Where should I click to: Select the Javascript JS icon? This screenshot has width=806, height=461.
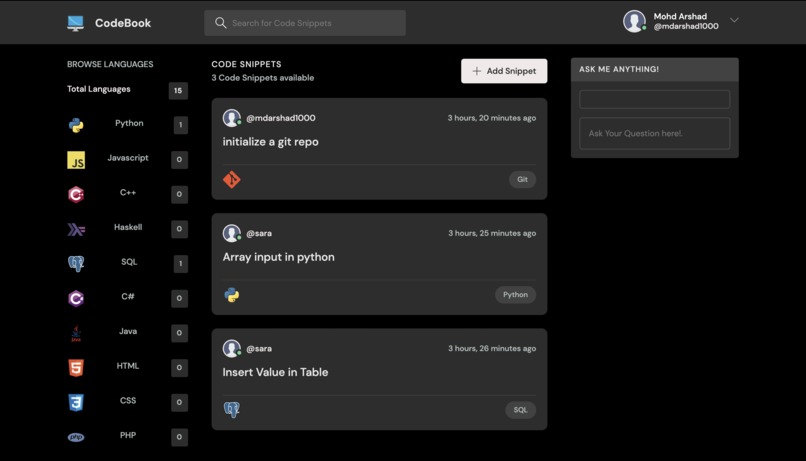pos(76,160)
